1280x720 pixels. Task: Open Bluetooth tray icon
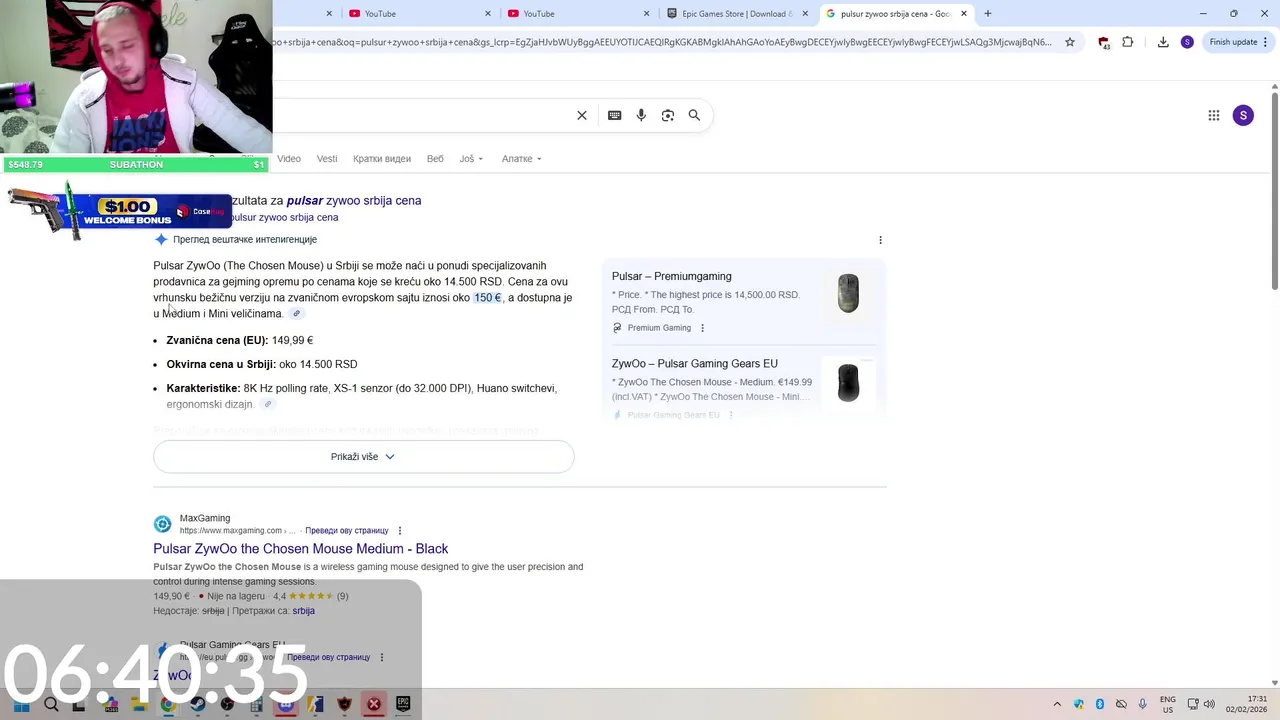pos(1100,704)
